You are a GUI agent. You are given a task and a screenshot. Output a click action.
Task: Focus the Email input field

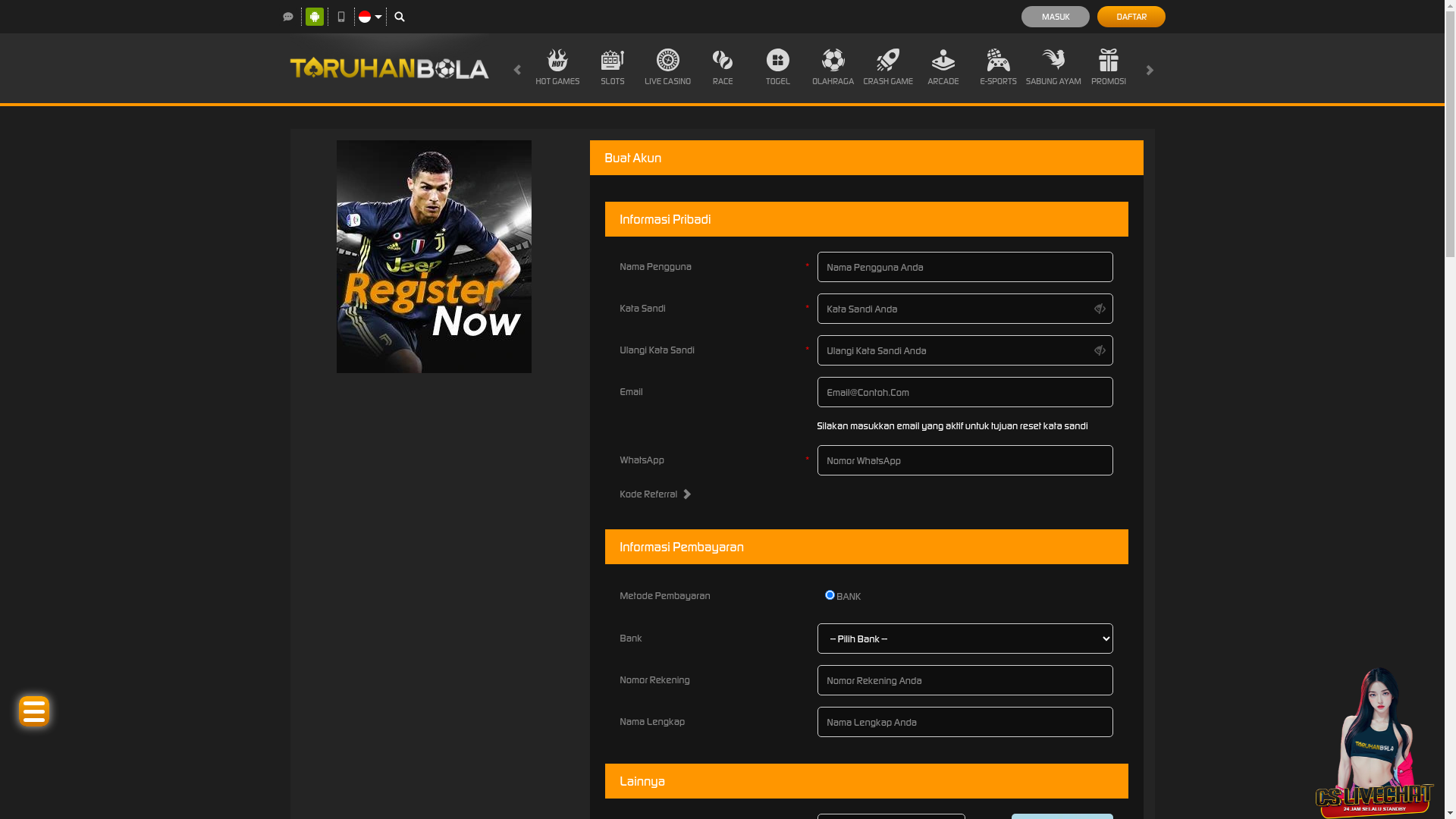pos(965,392)
